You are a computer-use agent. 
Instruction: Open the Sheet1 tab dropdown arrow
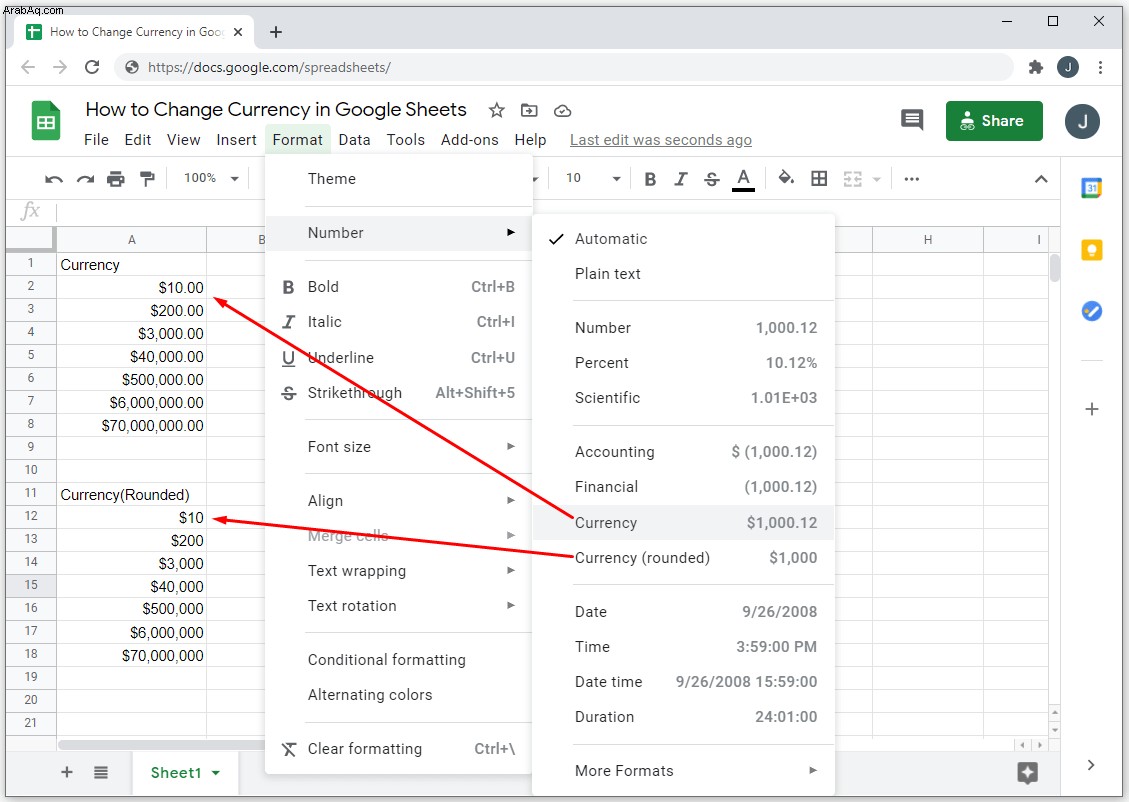pos(215,773)
